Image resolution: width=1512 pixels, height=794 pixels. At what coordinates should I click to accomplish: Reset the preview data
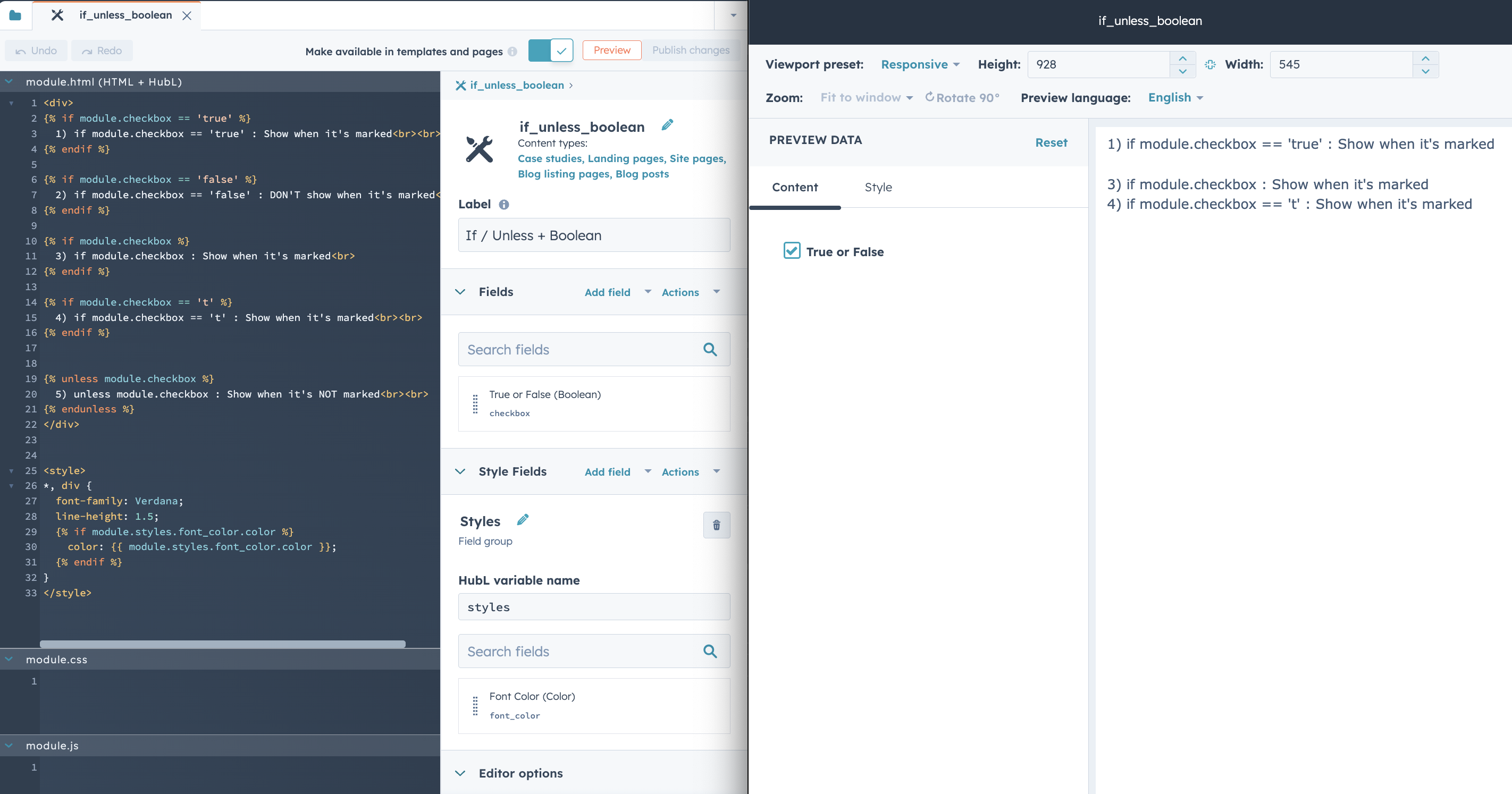[1051, 142]
